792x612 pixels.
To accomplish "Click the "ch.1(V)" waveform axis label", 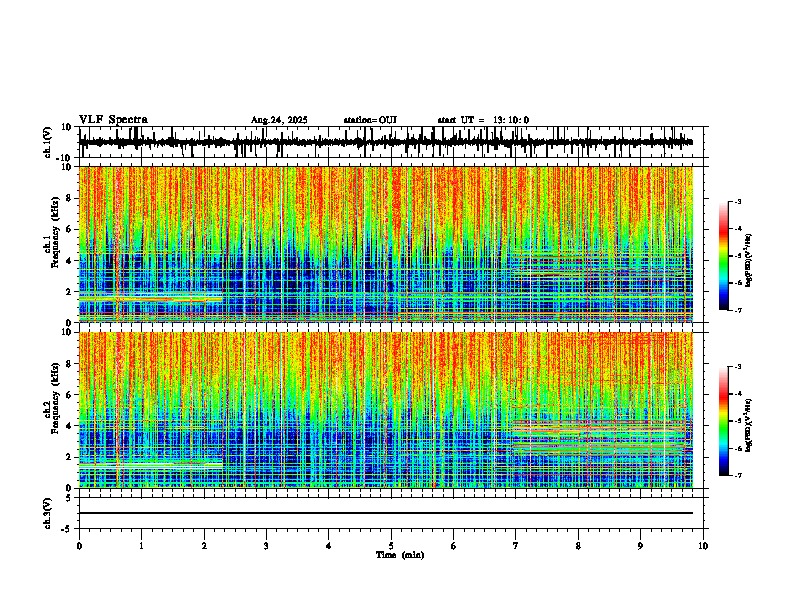I will tap(47, 142).
